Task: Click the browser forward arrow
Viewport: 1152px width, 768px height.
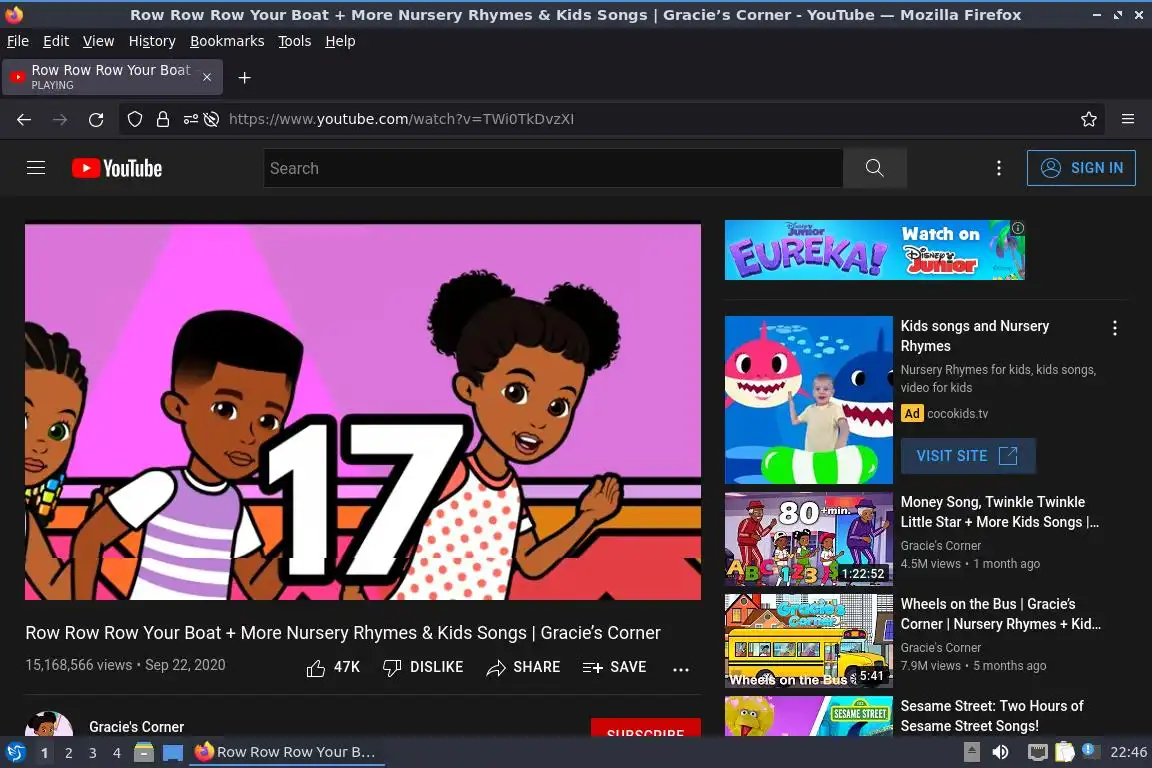Action: coord(60,119)
